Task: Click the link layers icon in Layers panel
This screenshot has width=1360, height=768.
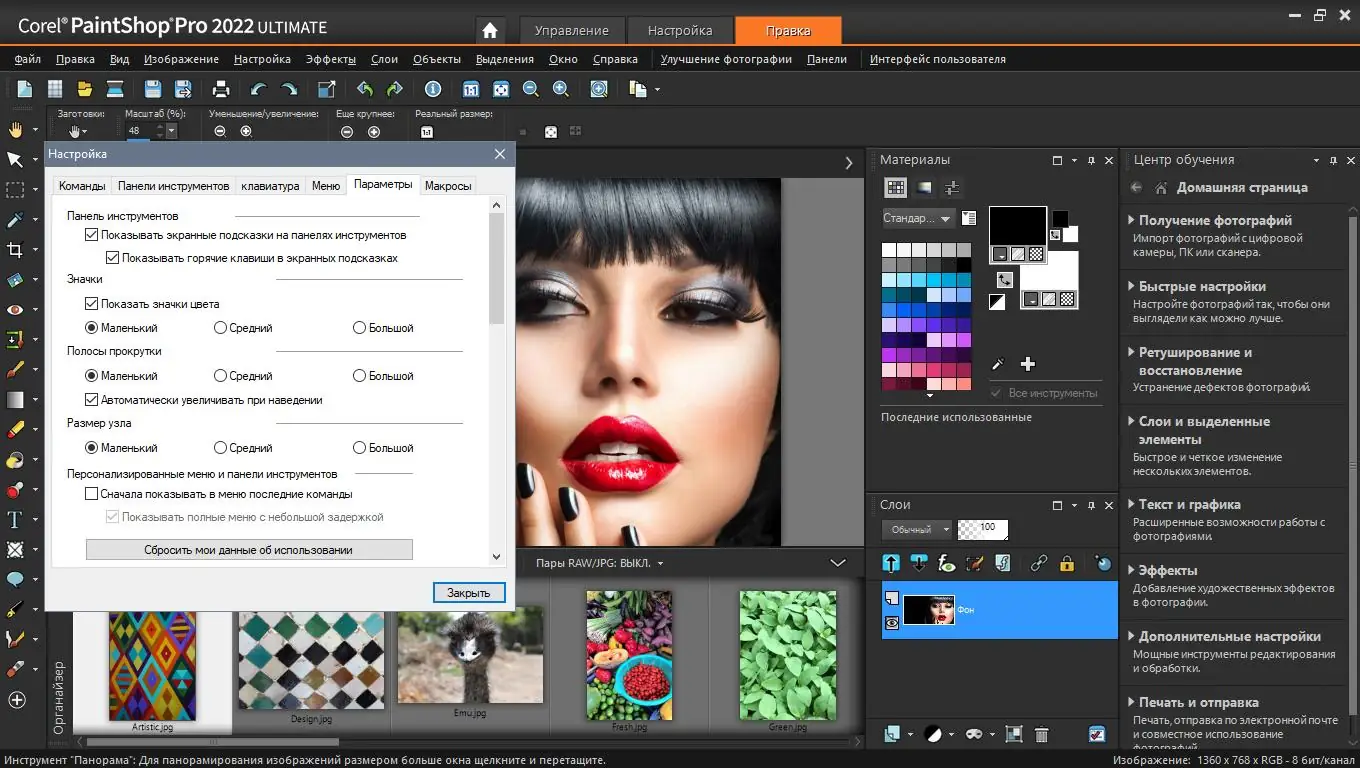Action: click(x=1038, y=563)
